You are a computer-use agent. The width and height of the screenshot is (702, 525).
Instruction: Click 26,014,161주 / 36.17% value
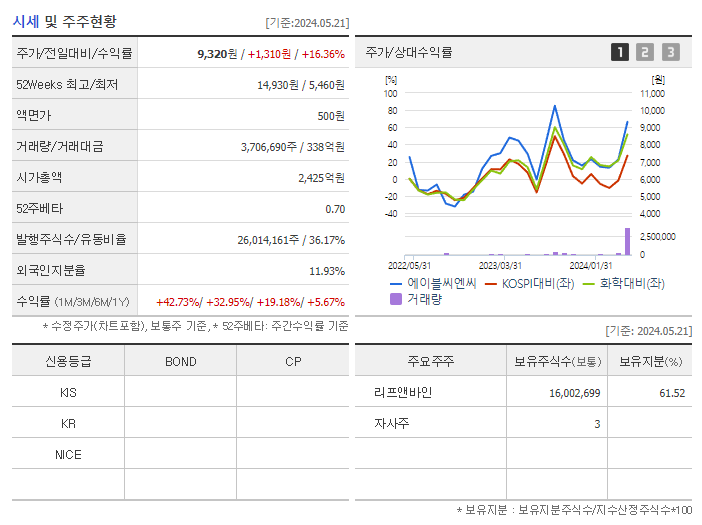click(291, 240)
